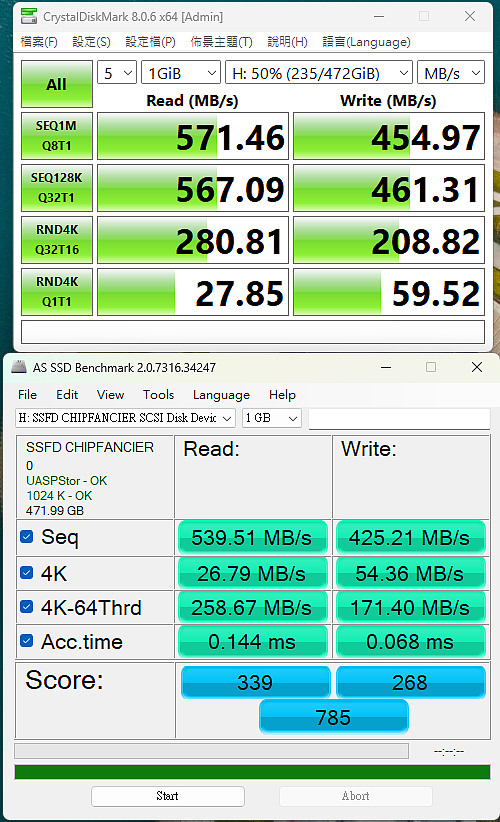Image resolution: width=500 pixels, height=822 pixels.
Task: Open the SSFD CHIPFANCIER drive dropdown
Action: 125,418
